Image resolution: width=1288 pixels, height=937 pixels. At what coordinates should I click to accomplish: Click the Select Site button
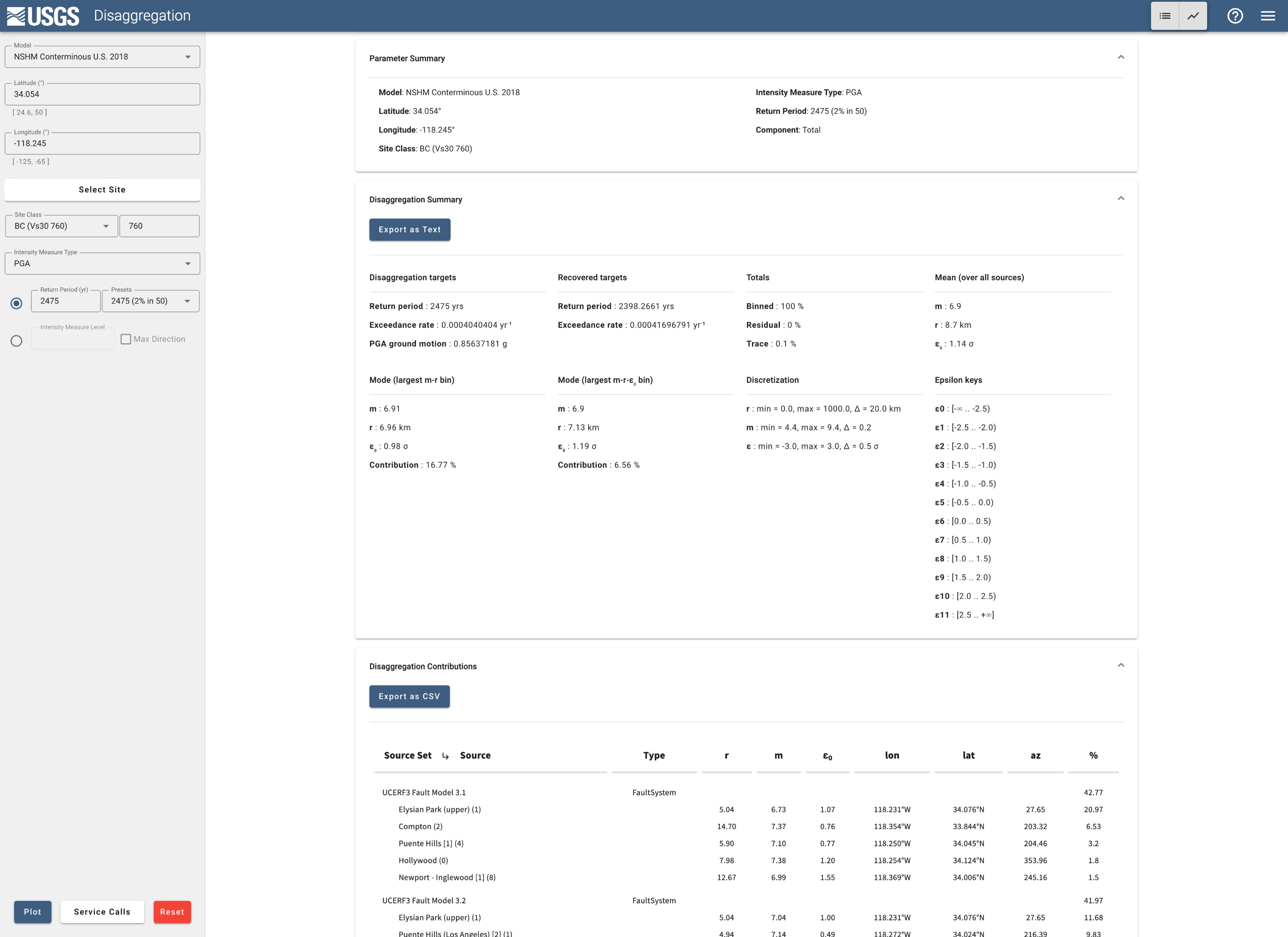102,190
